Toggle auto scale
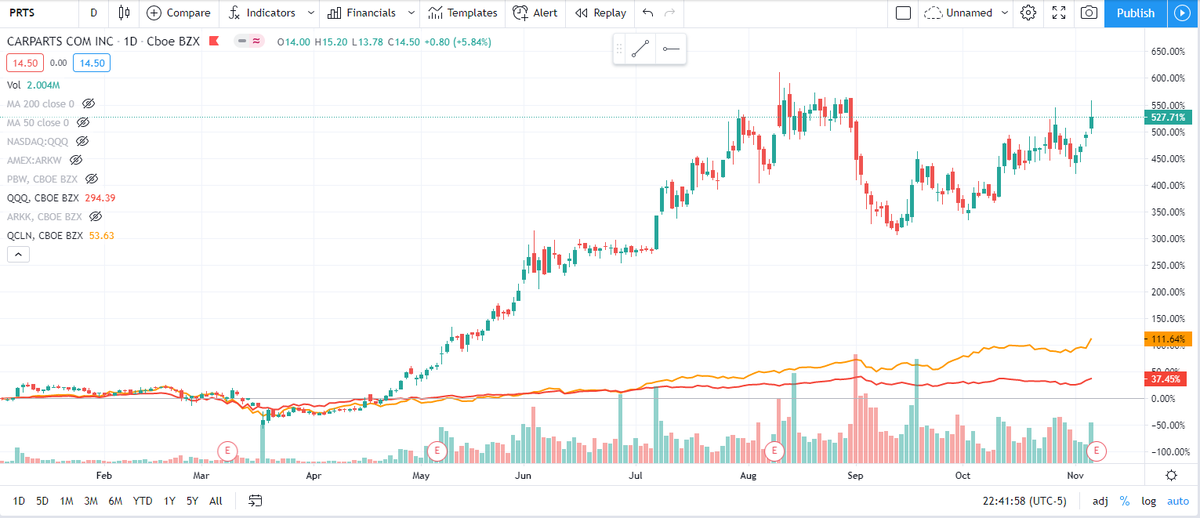 point(1179,500)
